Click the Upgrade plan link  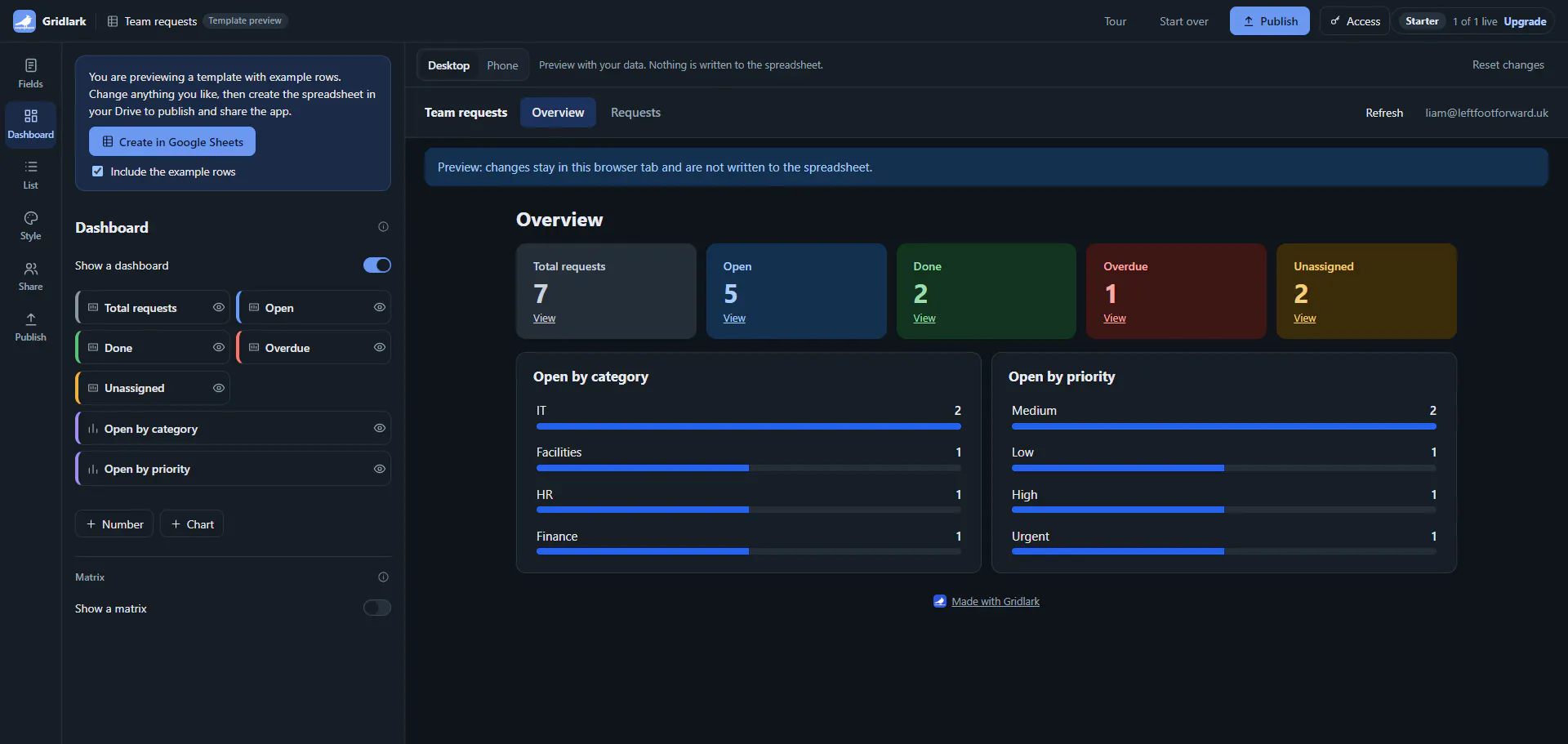[1525, 21]
